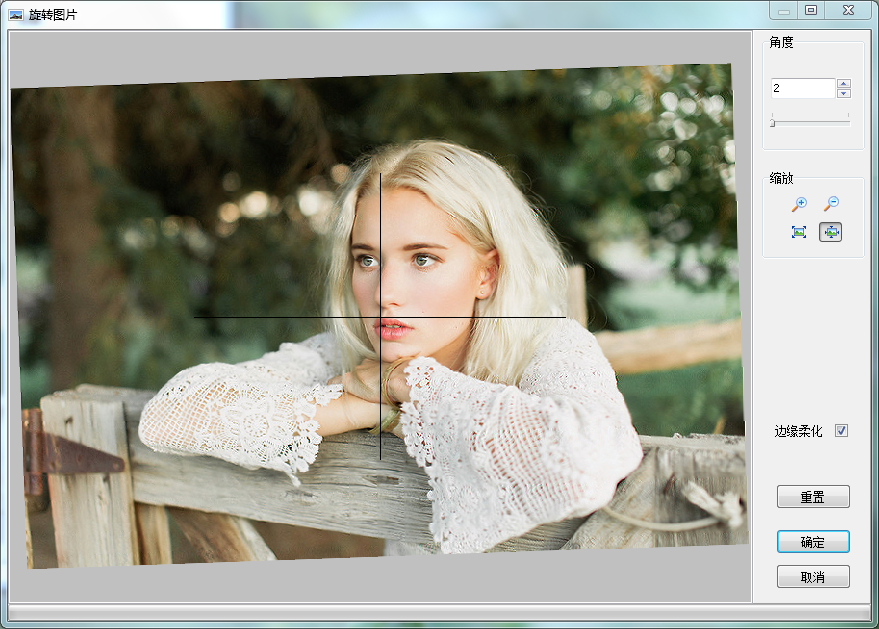Click the right end of the angle slider track
The height and width of the screenshot is (629, 879).
point(848,122)
